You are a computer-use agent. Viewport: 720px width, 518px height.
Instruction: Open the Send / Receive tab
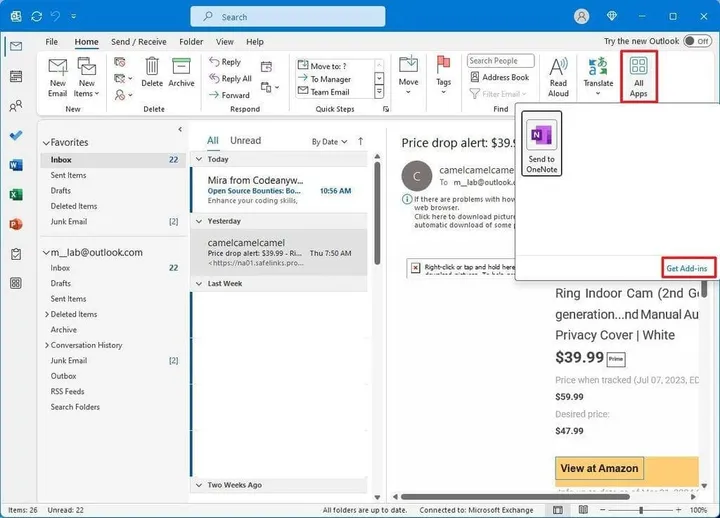(139, 42)
